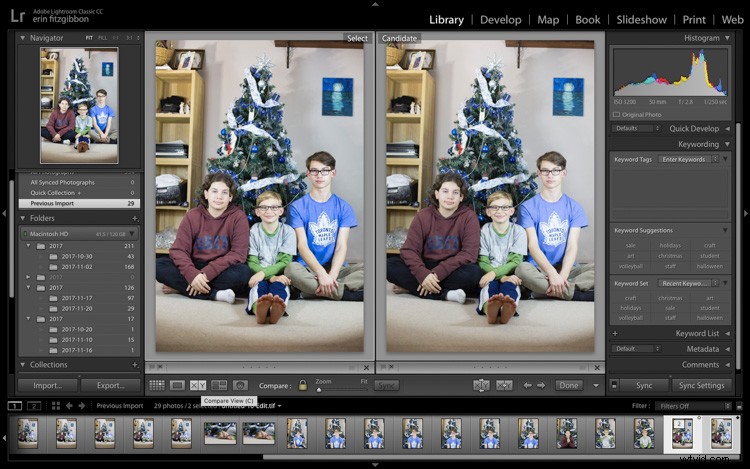
Task: Open the Metadata Default preset dropdown
Action: [x=636, y=349]
